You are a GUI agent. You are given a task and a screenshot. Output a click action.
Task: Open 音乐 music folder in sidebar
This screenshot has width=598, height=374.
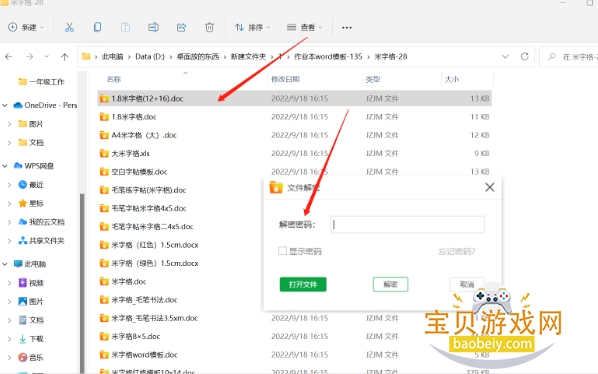[x=31, y=357]
